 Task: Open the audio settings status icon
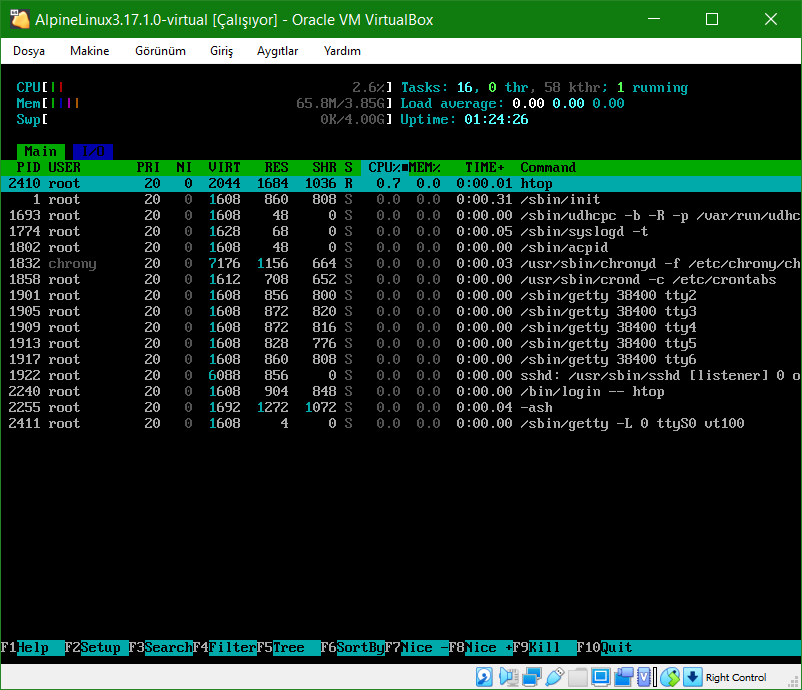tap(509, 677)
